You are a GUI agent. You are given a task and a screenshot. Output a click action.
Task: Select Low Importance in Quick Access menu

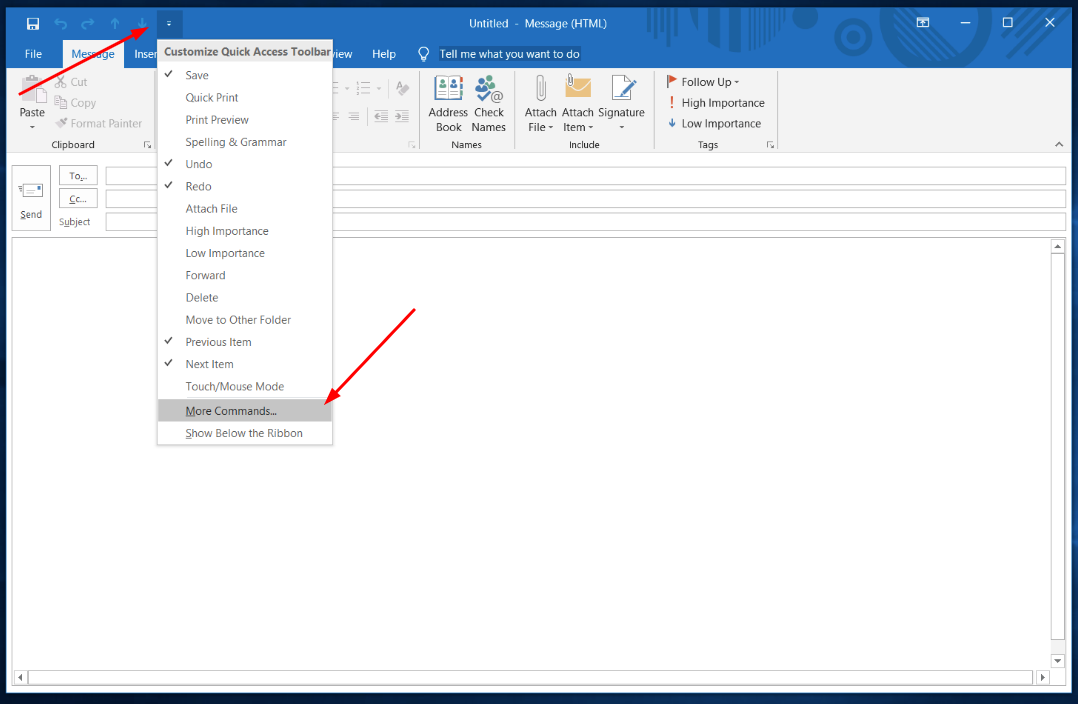245,253
